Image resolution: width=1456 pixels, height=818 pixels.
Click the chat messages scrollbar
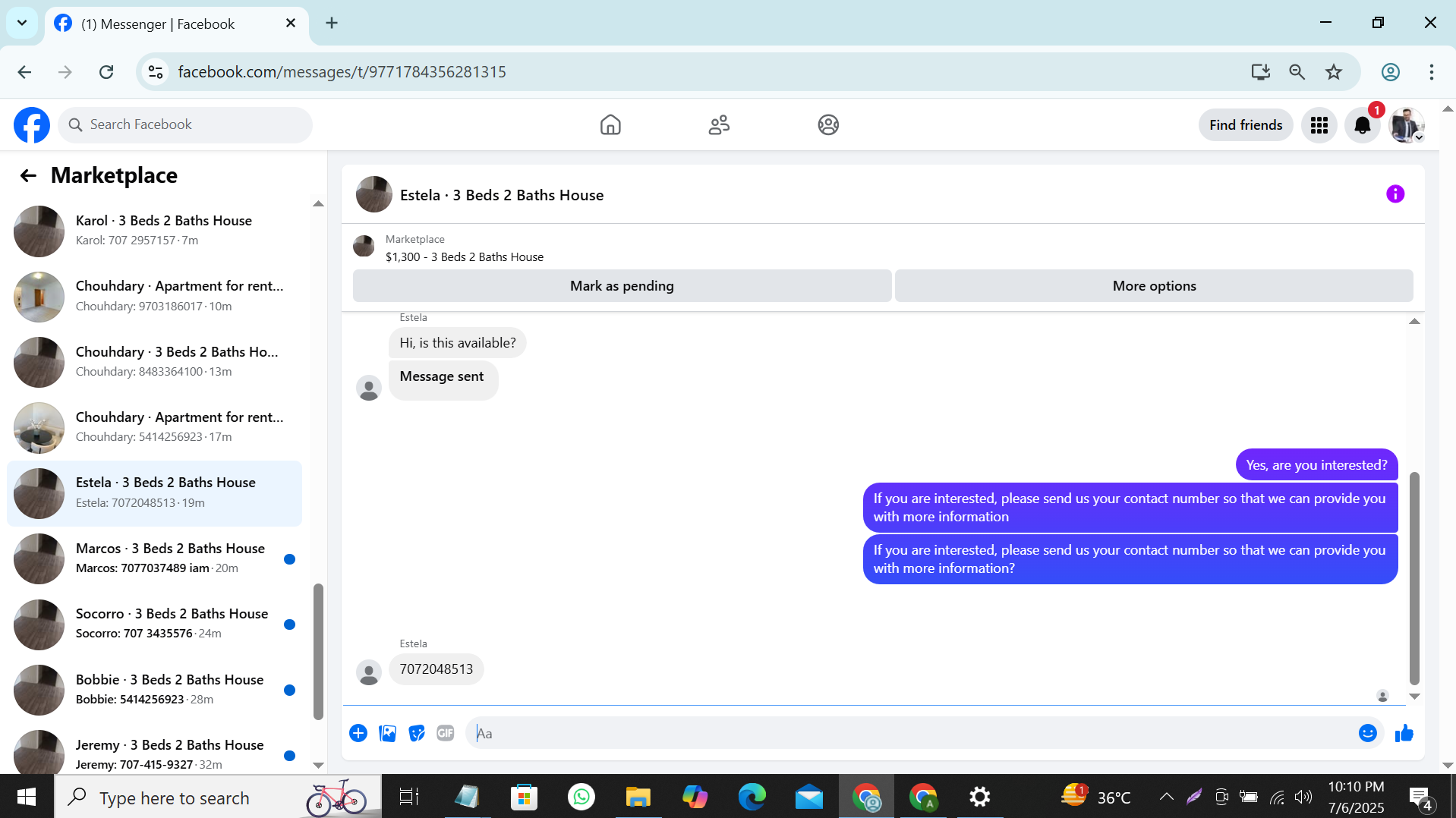pyautogui.click(x=1414, y=578)
